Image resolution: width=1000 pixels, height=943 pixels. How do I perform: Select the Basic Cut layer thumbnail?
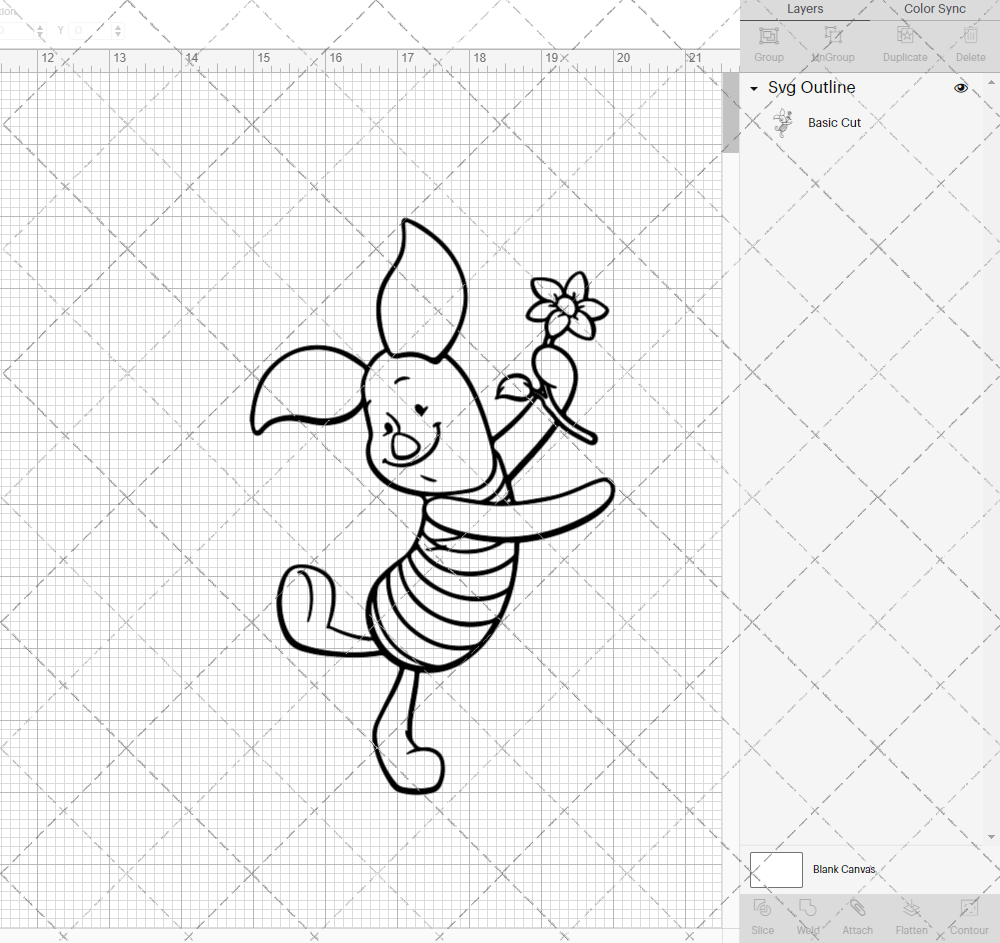[x=783, y=122]
